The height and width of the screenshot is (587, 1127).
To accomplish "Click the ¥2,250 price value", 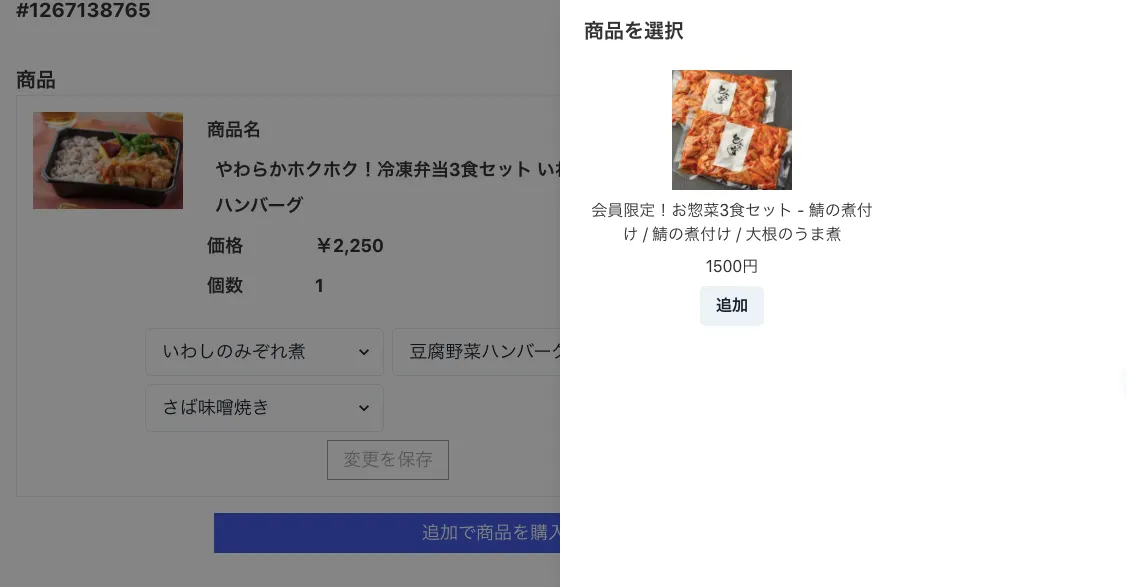I will pos(349,246).
